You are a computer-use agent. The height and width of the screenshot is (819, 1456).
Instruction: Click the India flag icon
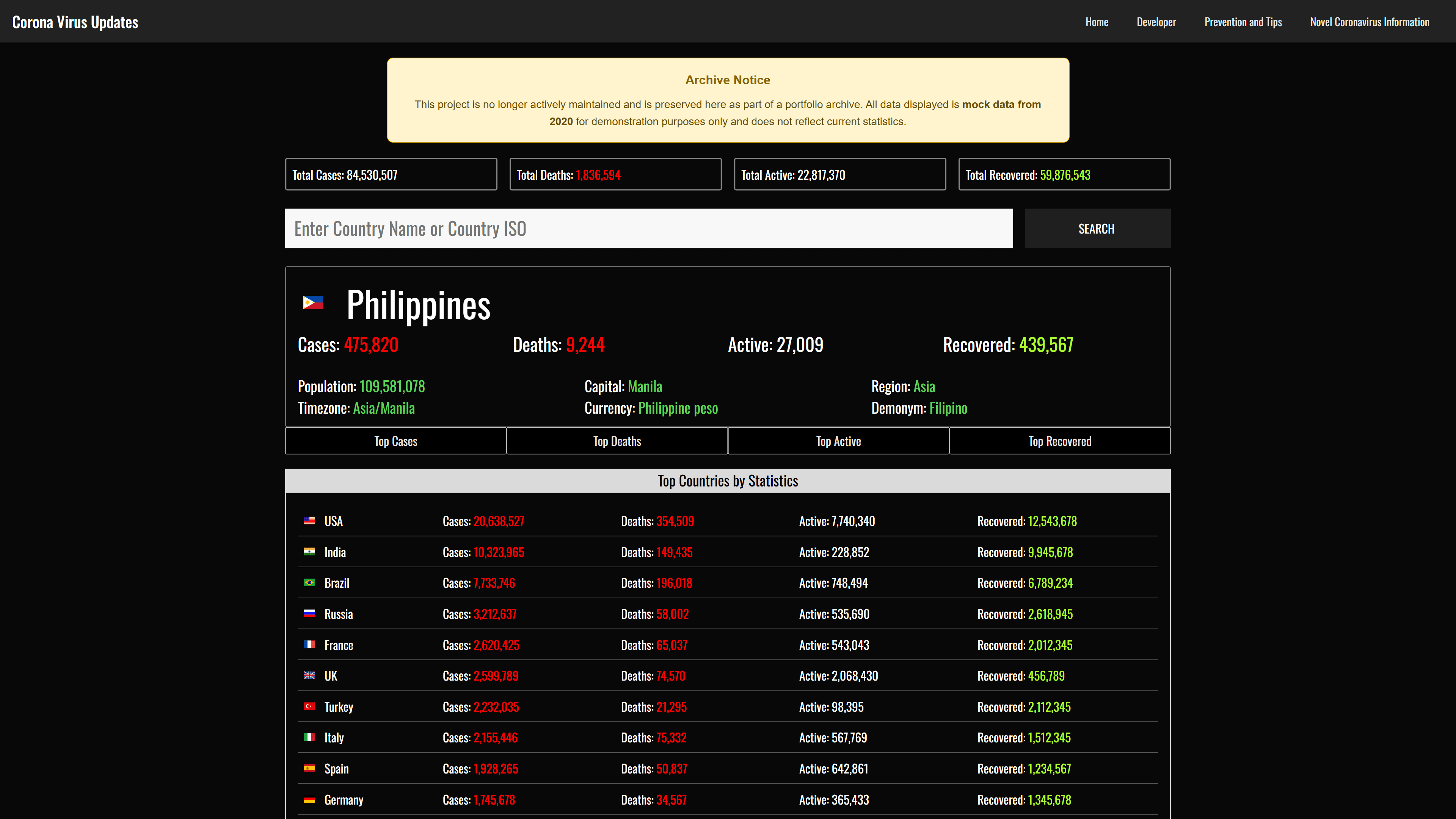tap(309, 552)
